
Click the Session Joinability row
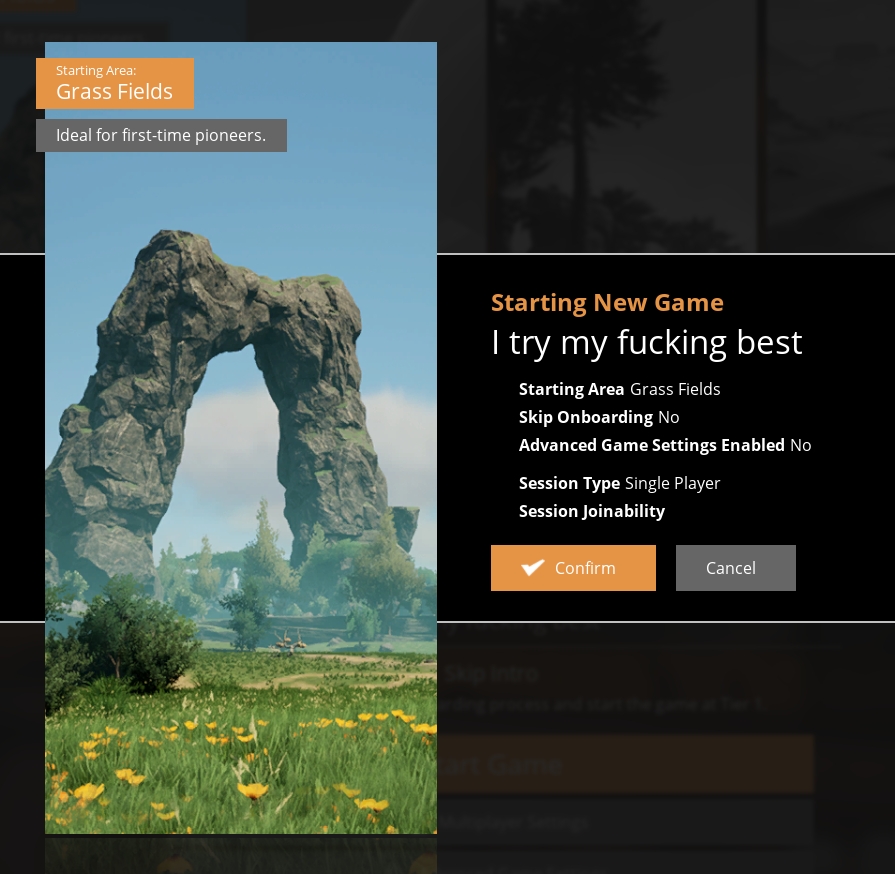coord(591,511)
